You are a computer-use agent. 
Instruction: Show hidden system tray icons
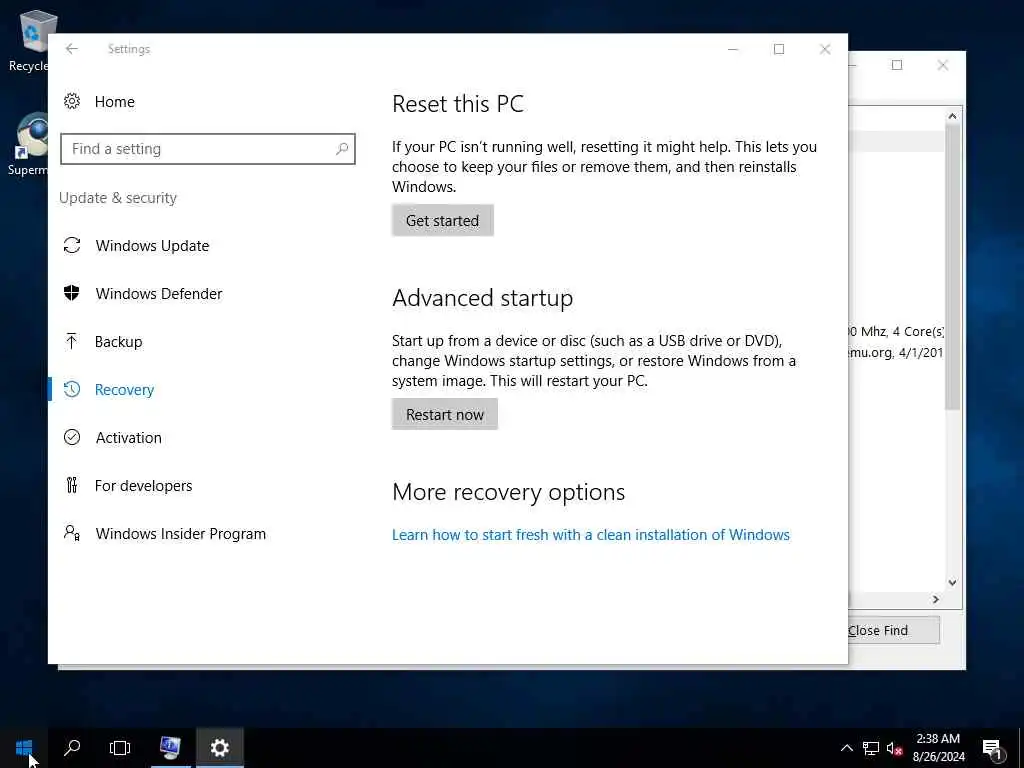click(846, 748)
